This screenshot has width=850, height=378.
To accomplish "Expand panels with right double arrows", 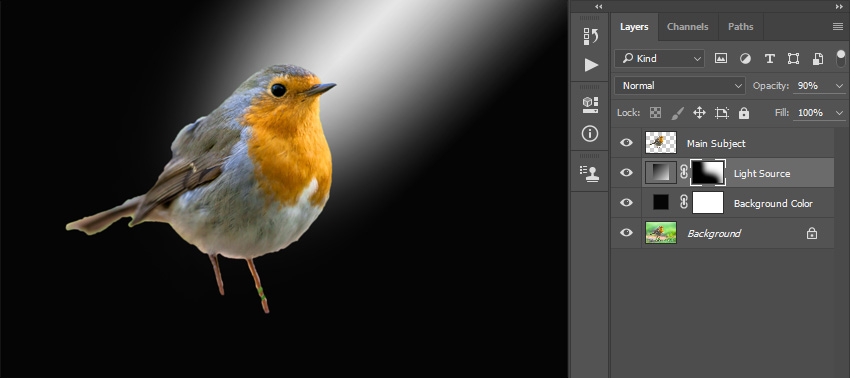I will 839,7.
